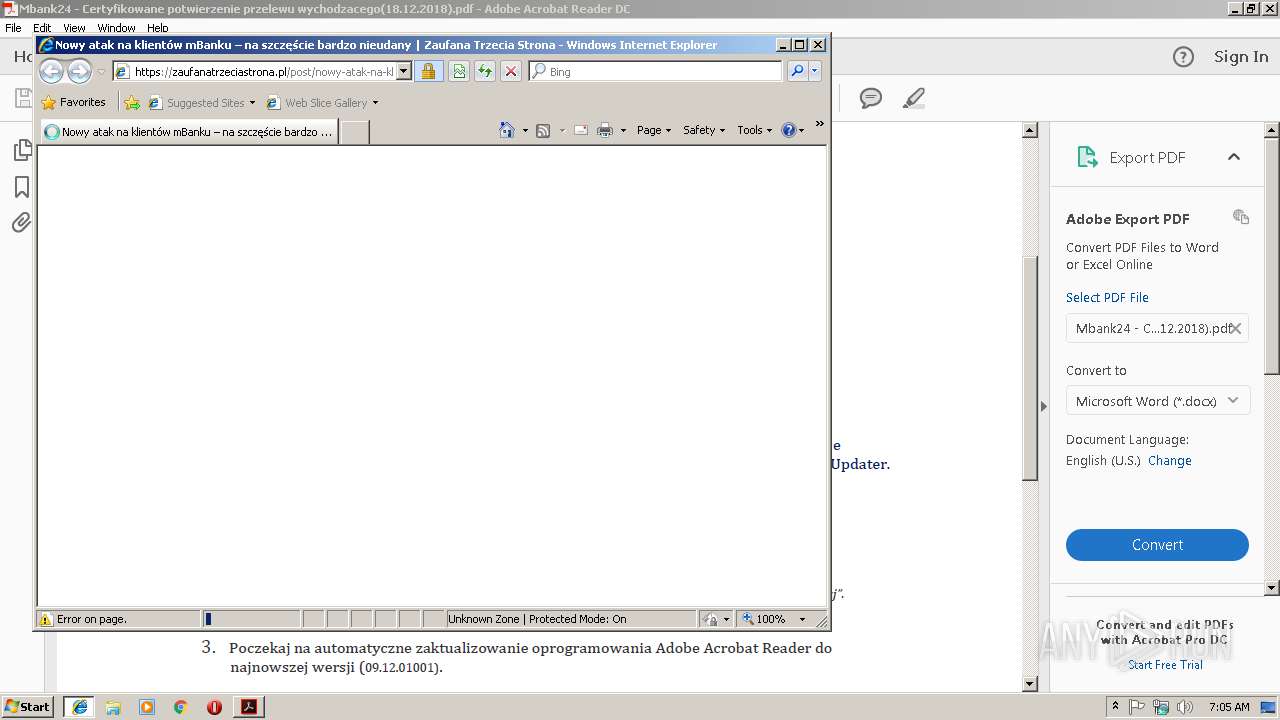Expand the Web Slice Gallery dropdown
The width and height of the screenshot is (1280, 720).
(376, 103)
